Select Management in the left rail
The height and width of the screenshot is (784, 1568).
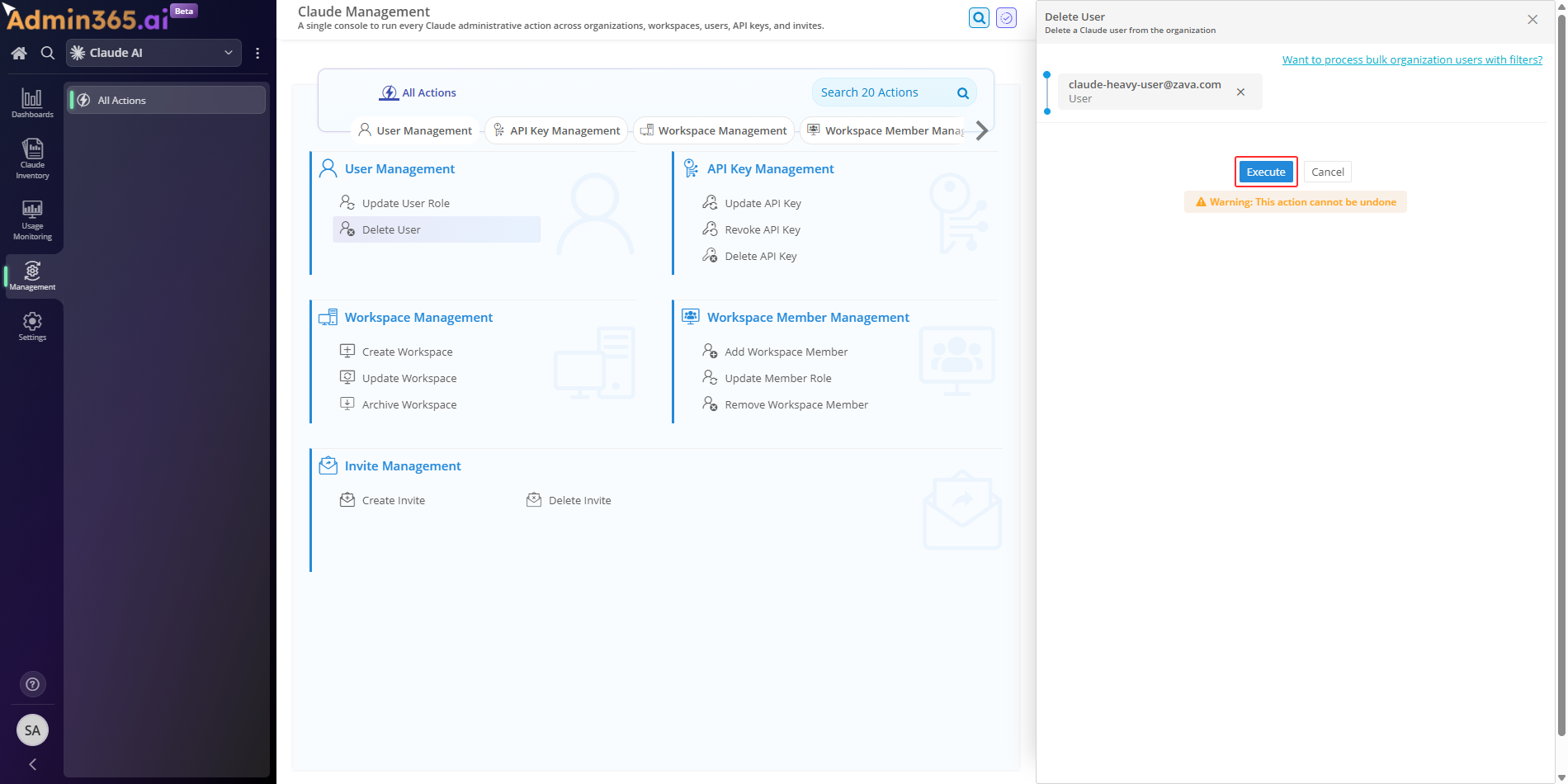point(32,276)
